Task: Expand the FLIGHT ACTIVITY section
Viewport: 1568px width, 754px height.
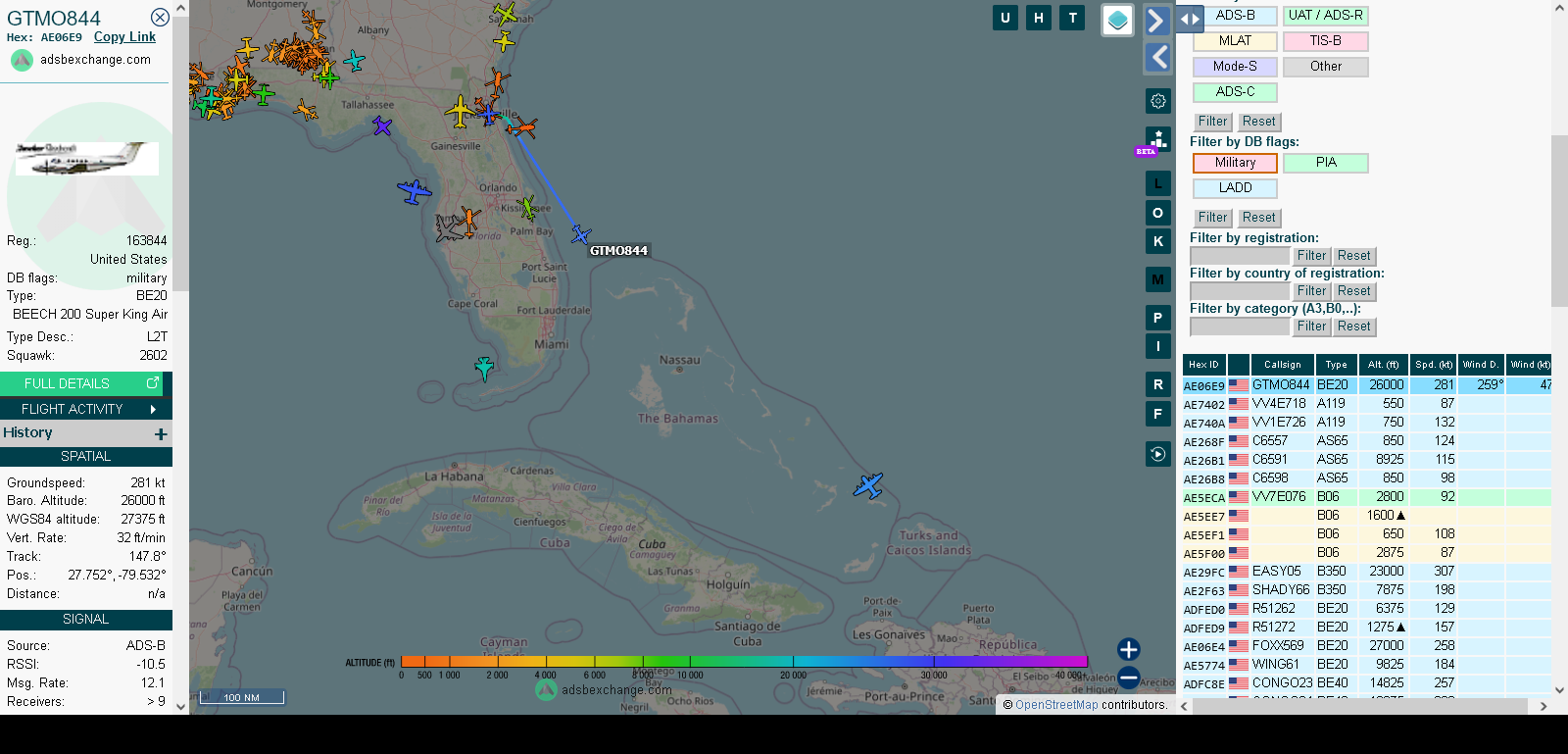Action: click(x=86, y=409)
